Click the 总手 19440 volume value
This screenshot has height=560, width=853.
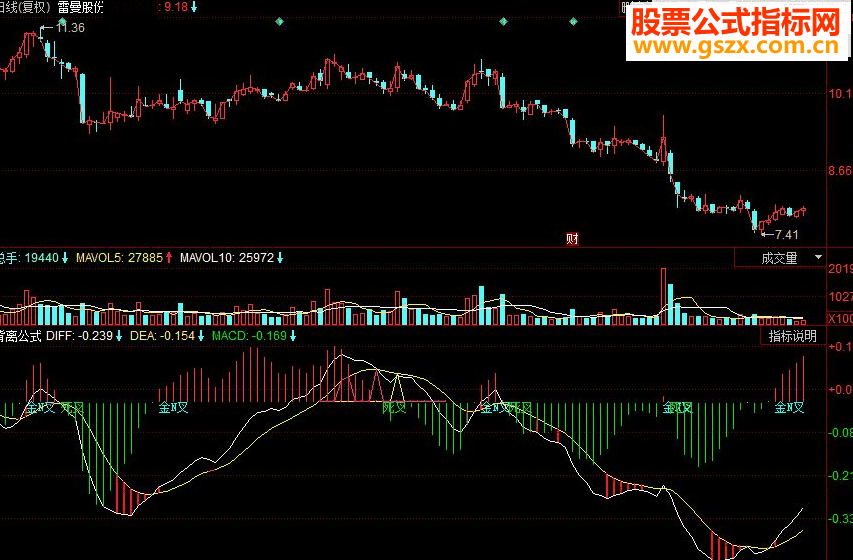pos(29,257)
